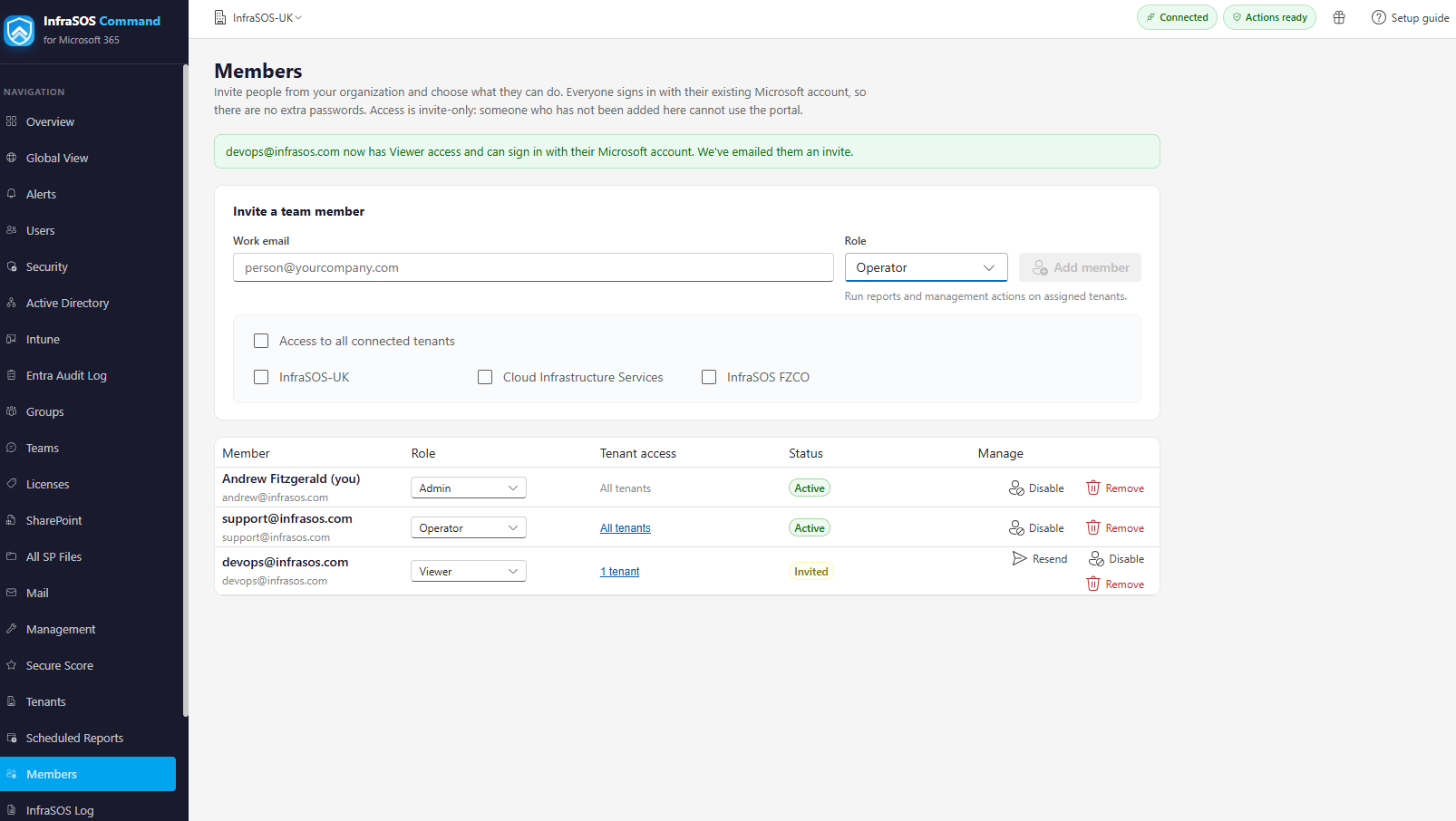Click the Global View globe icon
The image size is (1456, 821).
pyautogui.click(x=12, y=157)
